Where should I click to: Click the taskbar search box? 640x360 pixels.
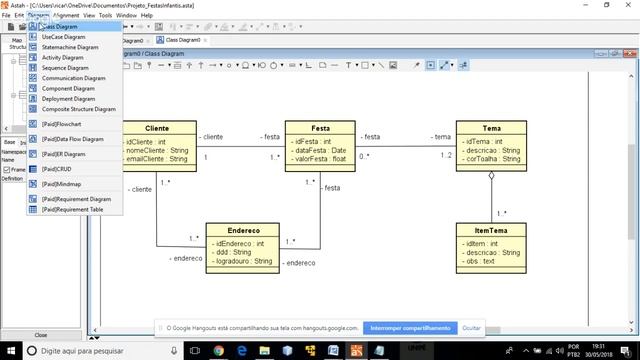[x=102, y=351]
